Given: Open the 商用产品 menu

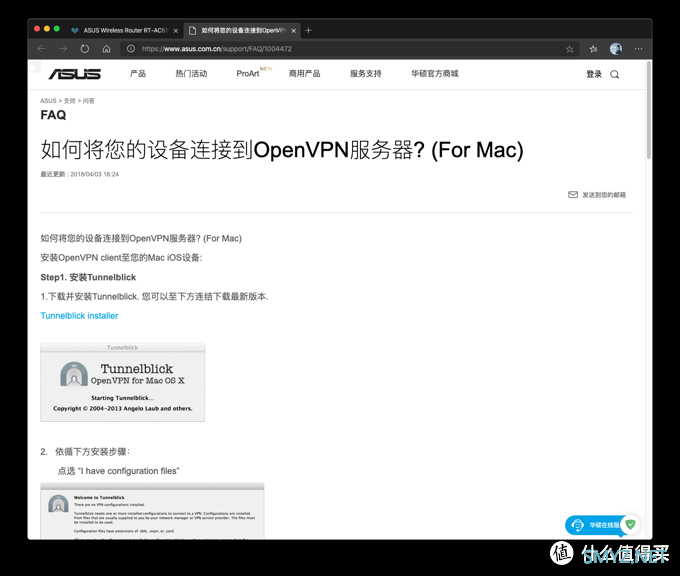Looking at the screenshot, I should (304, 74).
